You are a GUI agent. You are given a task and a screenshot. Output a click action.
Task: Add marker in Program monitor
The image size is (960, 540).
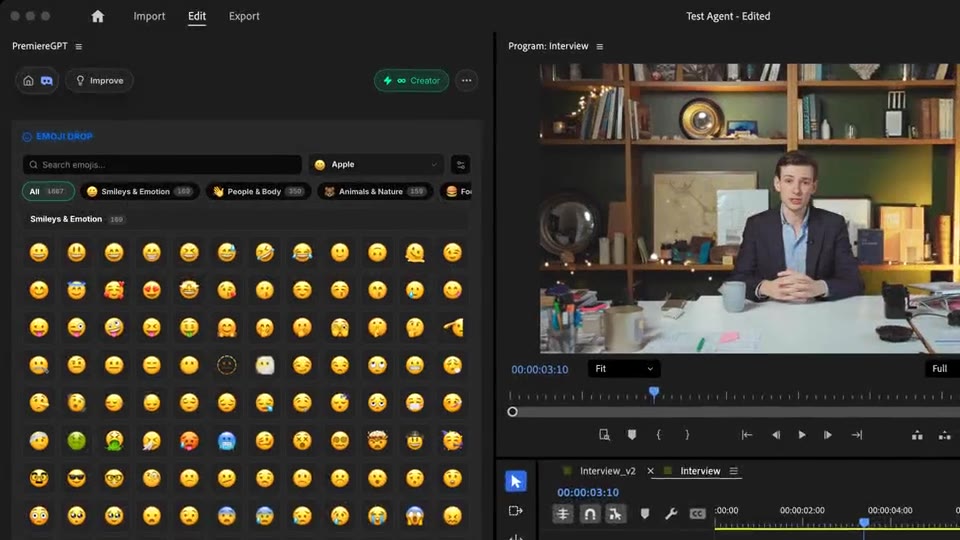click(x=632, y=435)
